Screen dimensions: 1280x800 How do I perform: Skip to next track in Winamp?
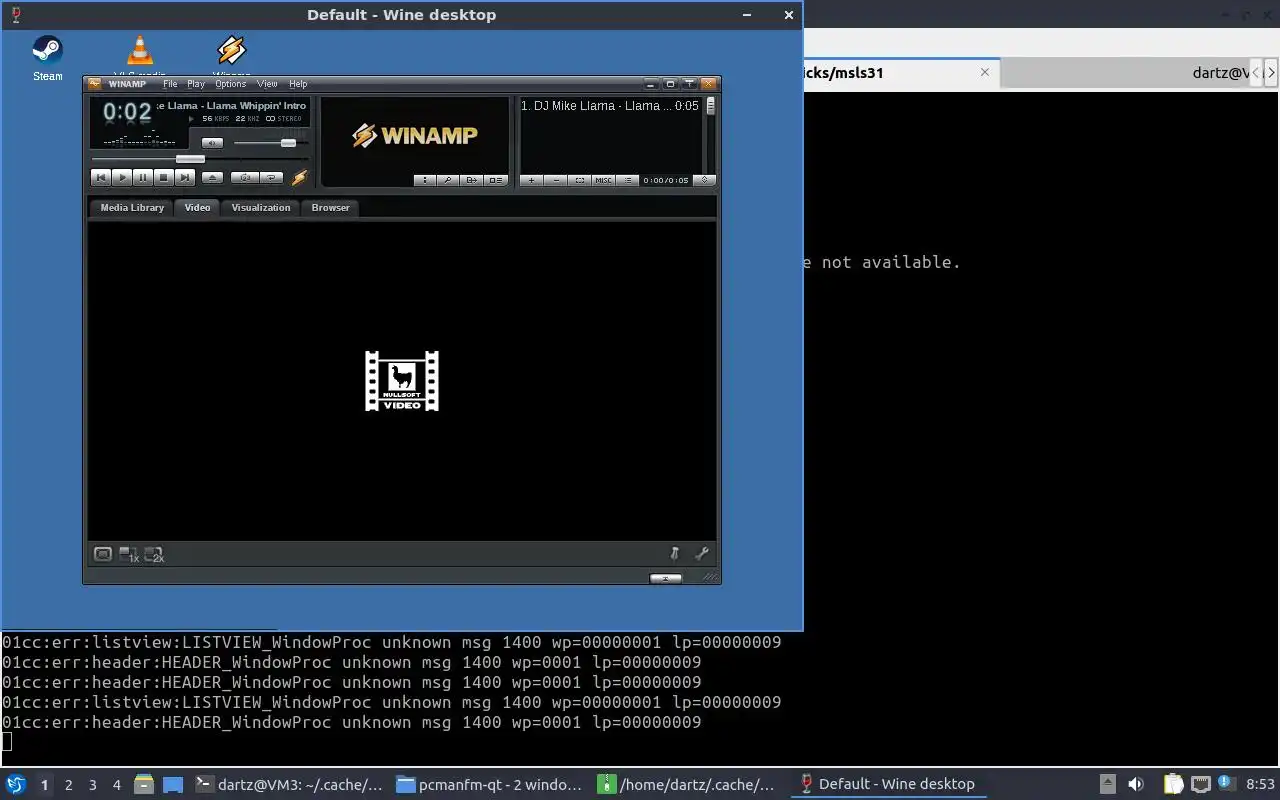click(184, 178)
